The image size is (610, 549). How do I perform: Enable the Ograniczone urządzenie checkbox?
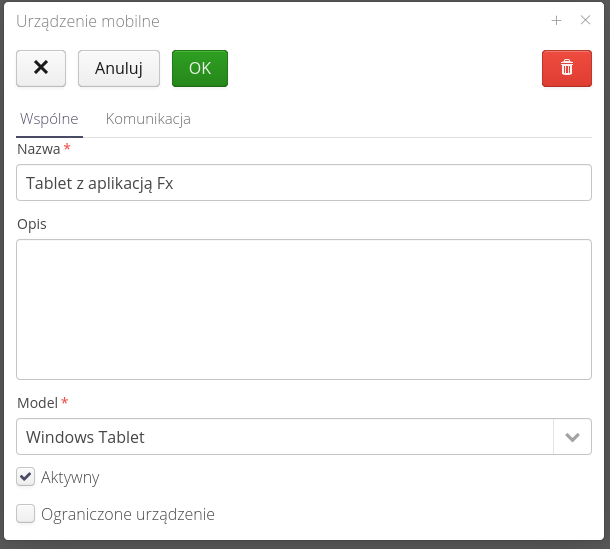click(26, 514)
